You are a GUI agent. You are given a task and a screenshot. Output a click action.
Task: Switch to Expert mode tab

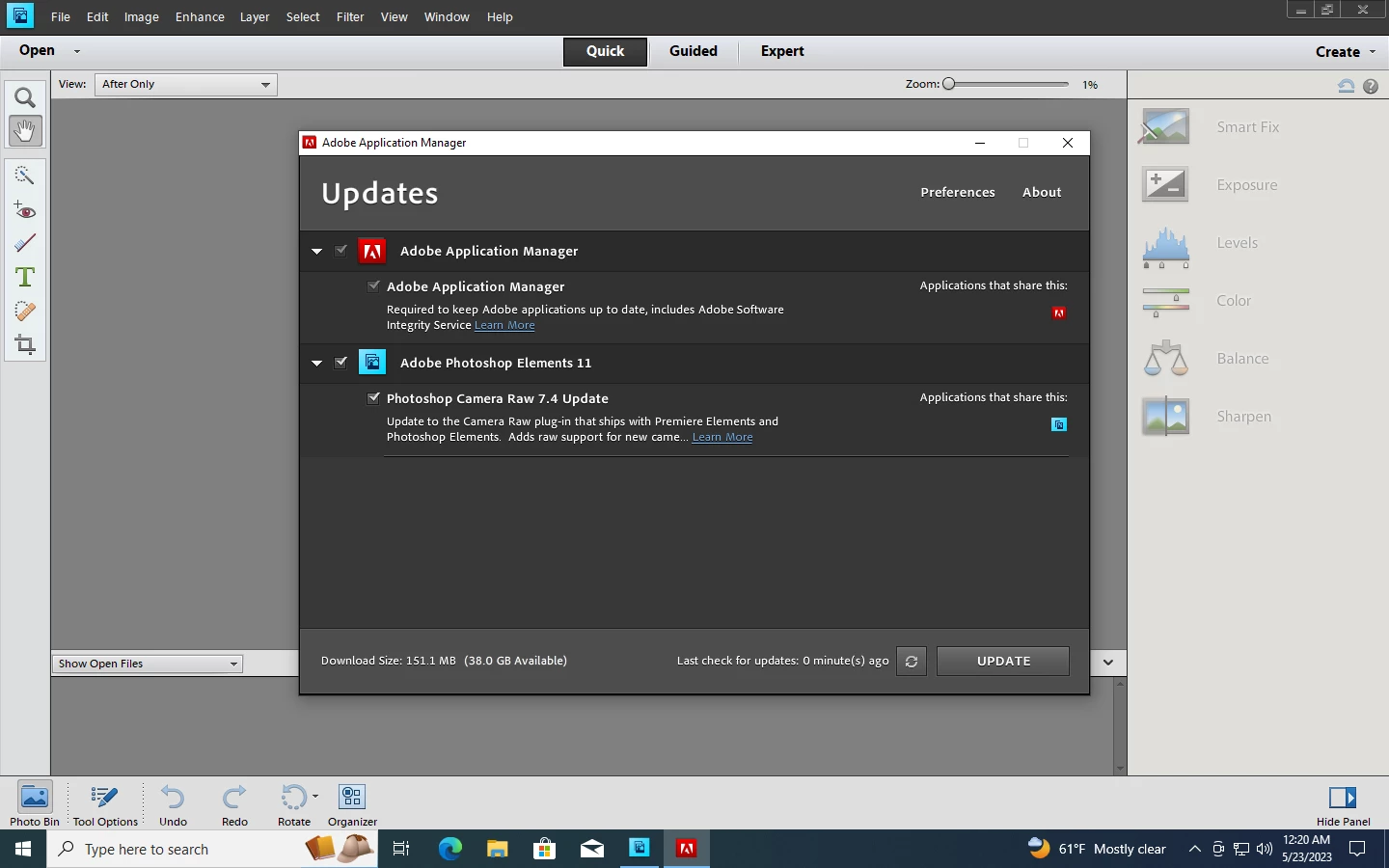782,51
